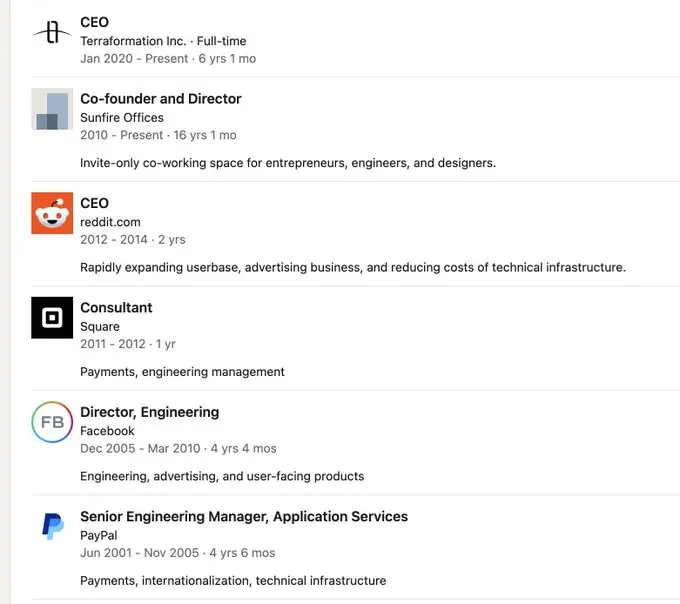The image size is (680, 604).
Task: Select the Consultant job title
Action: point(116,308)
